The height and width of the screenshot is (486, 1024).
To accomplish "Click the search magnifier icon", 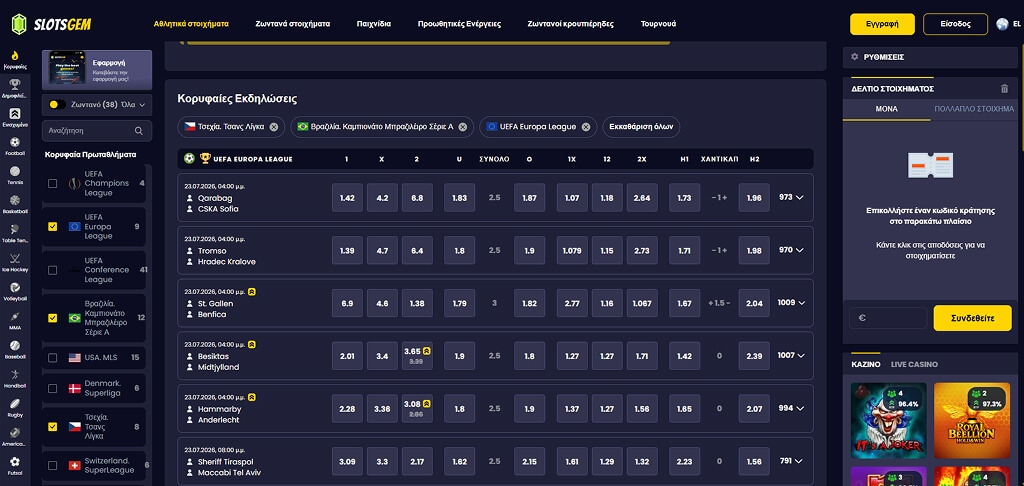I will coord(138,131).
